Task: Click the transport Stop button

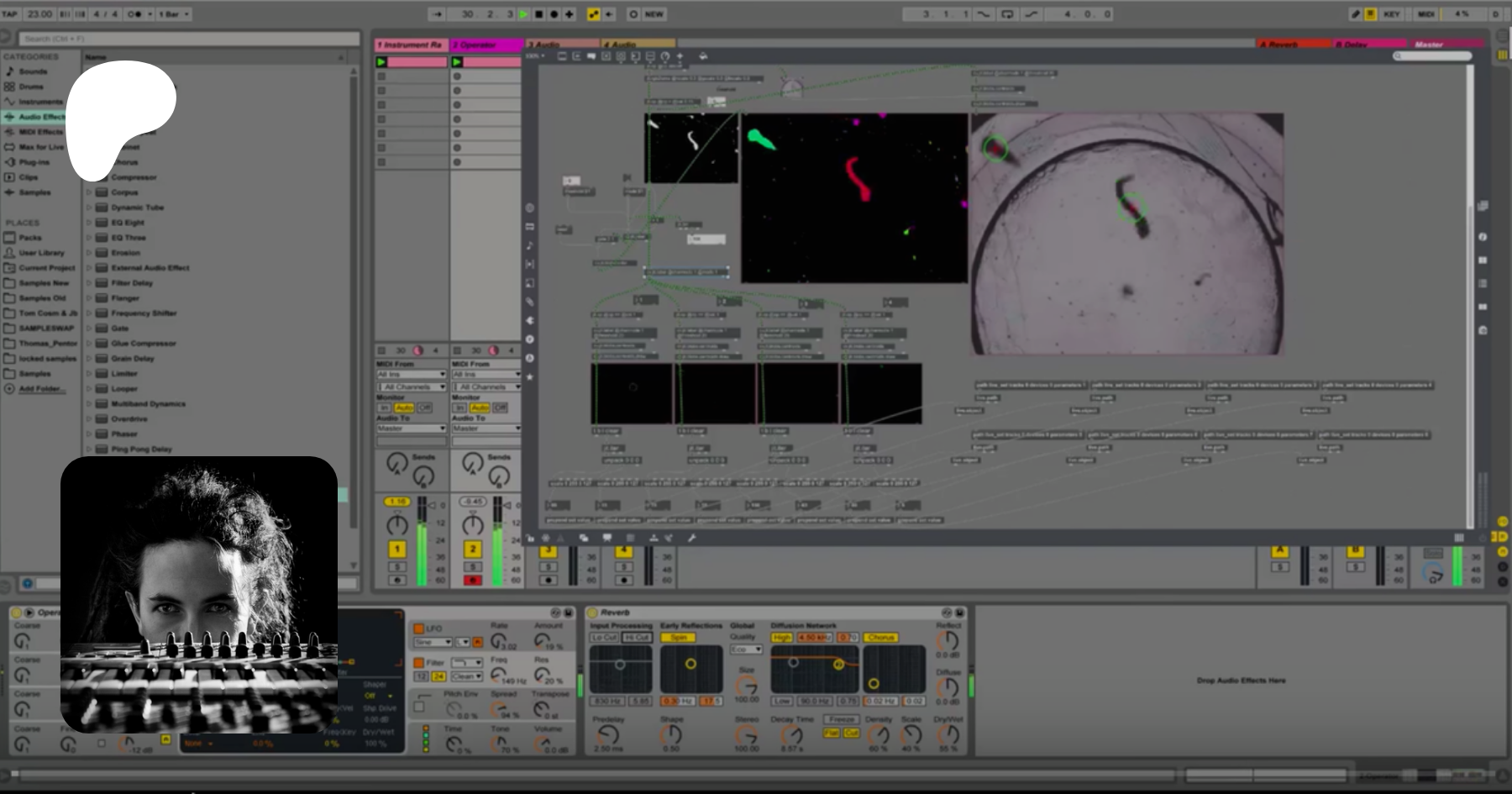Action: (x=538, y=14)
